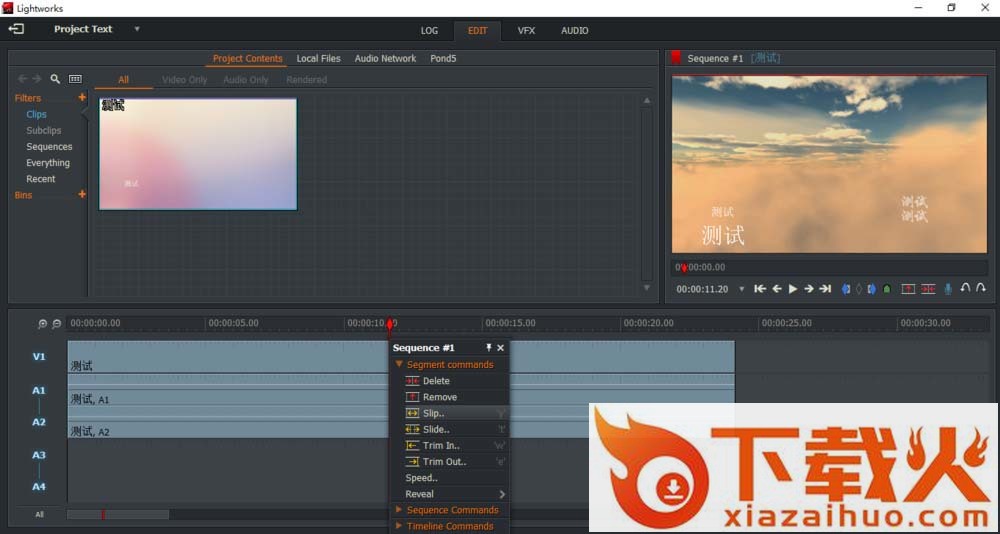Toggle the A1 track label
The width and height of the screenshot is (1000, 534).
[x=39, y=390]
